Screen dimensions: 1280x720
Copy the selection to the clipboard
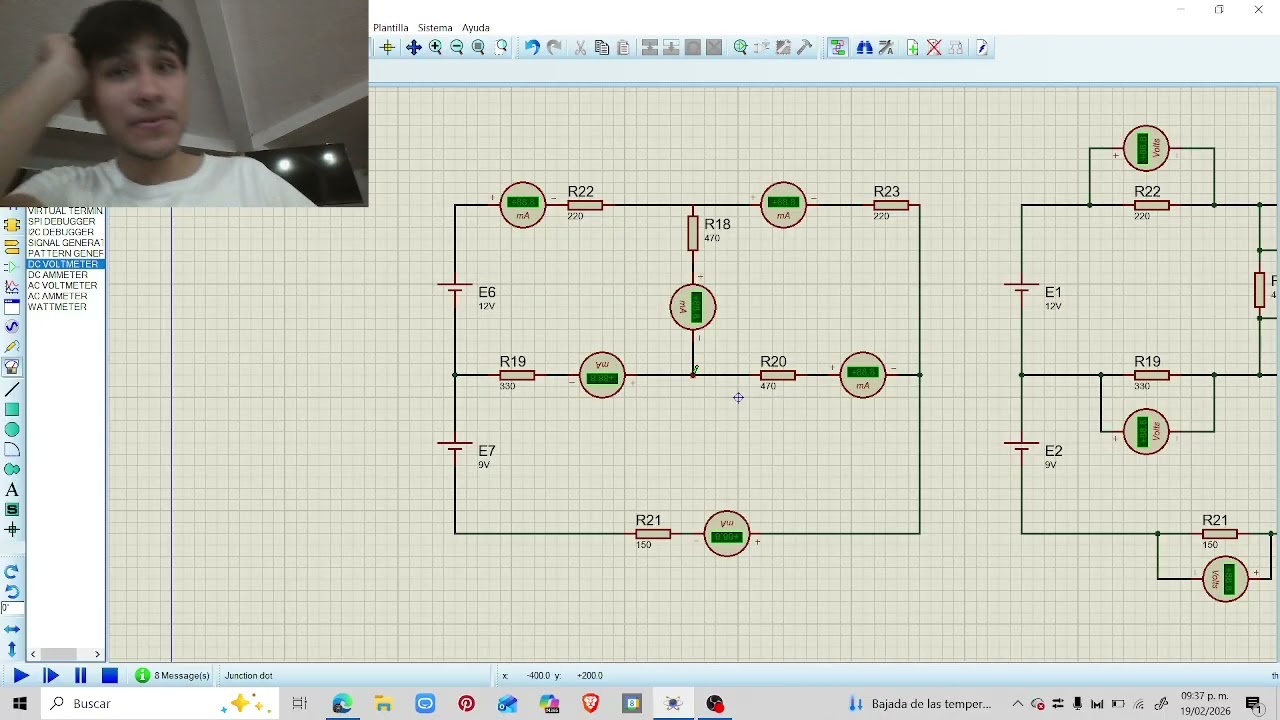click(x=602, y=47)
